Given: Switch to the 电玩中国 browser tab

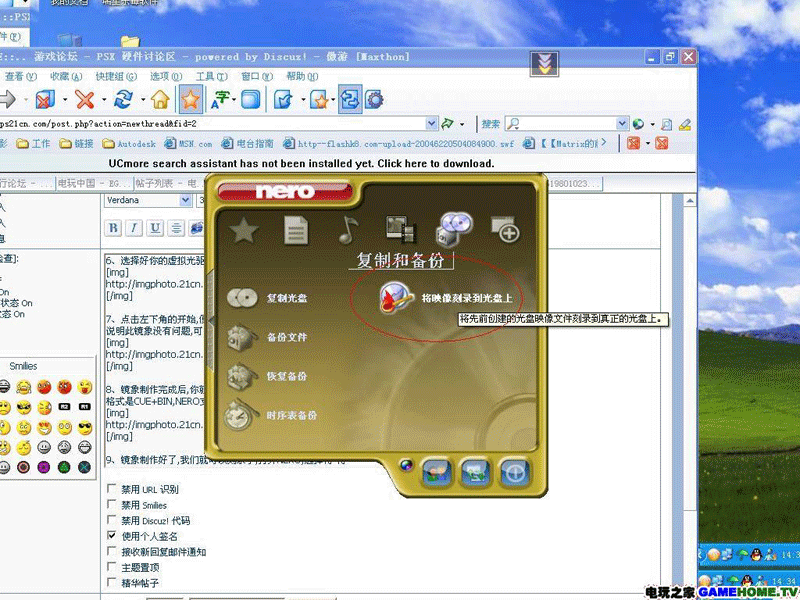Looking at the screenshot, I should point(94,183).
